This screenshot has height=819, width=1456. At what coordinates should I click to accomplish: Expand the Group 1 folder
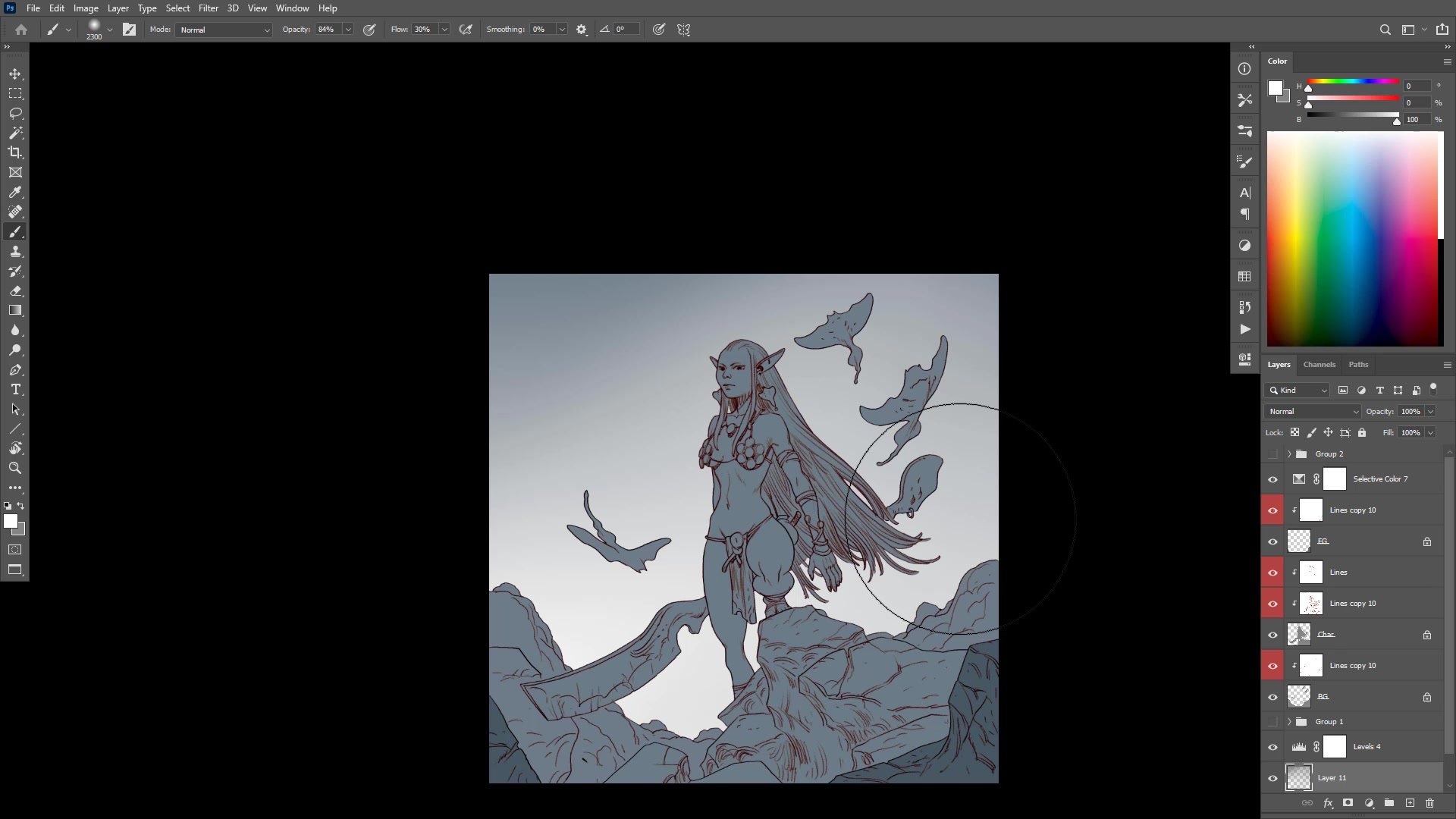pyautogui.click(x=1288, y=722)
